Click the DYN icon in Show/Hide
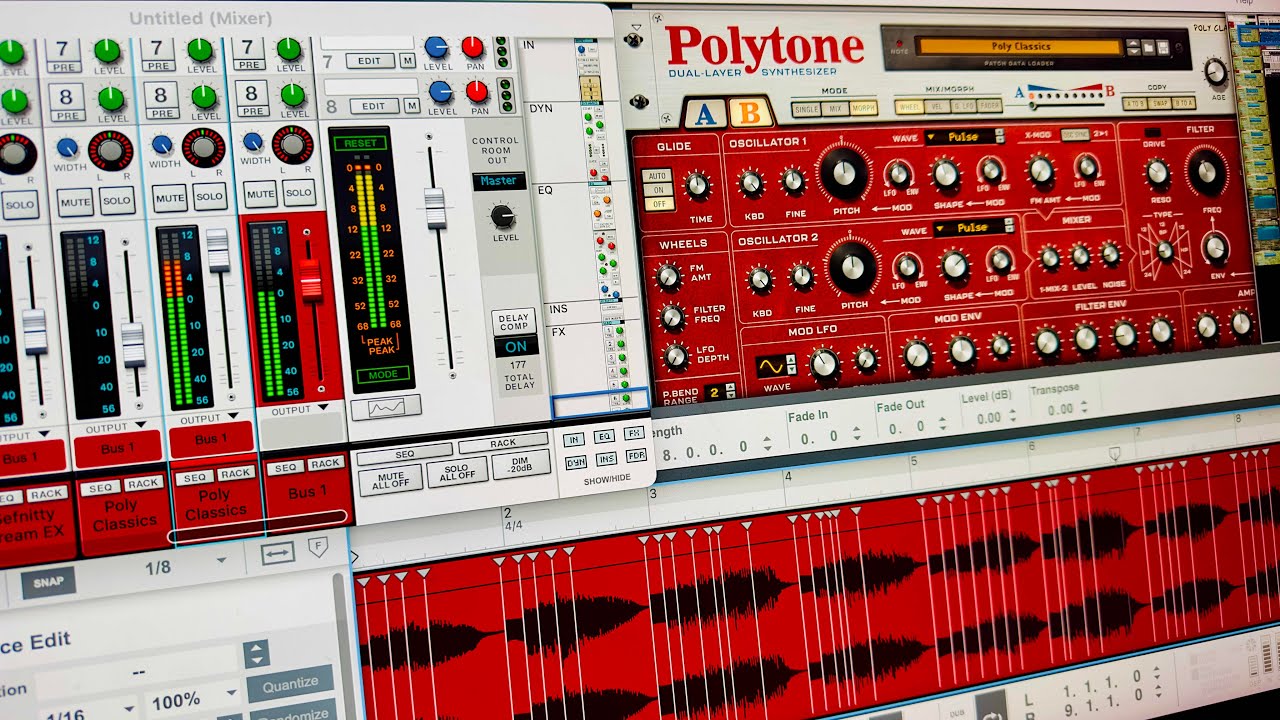 click(575, 463)
